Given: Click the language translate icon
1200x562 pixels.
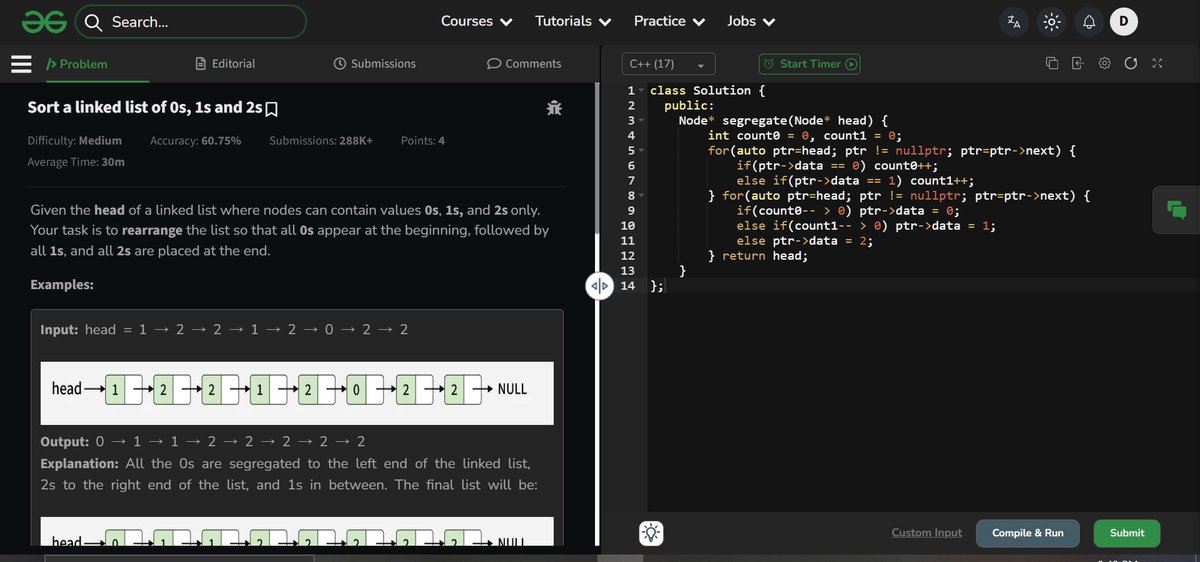Looking at the screenshot, I should coord(1014,21).
